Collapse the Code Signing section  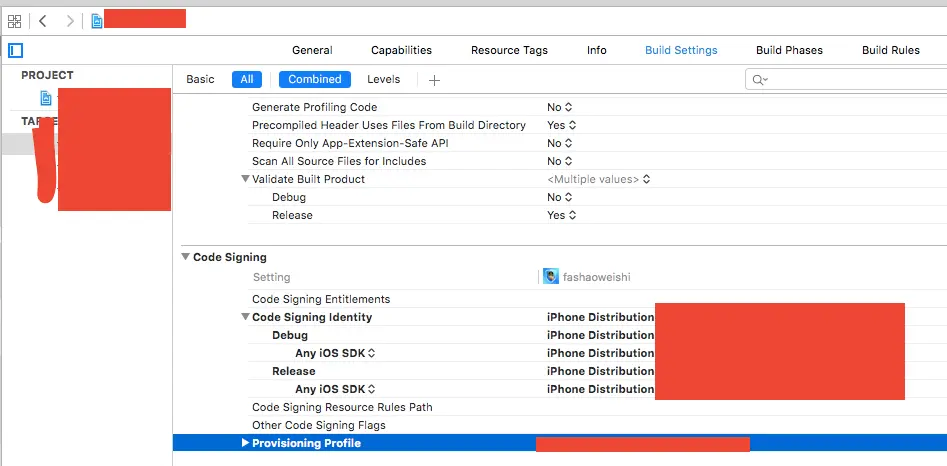coord(185,257)
